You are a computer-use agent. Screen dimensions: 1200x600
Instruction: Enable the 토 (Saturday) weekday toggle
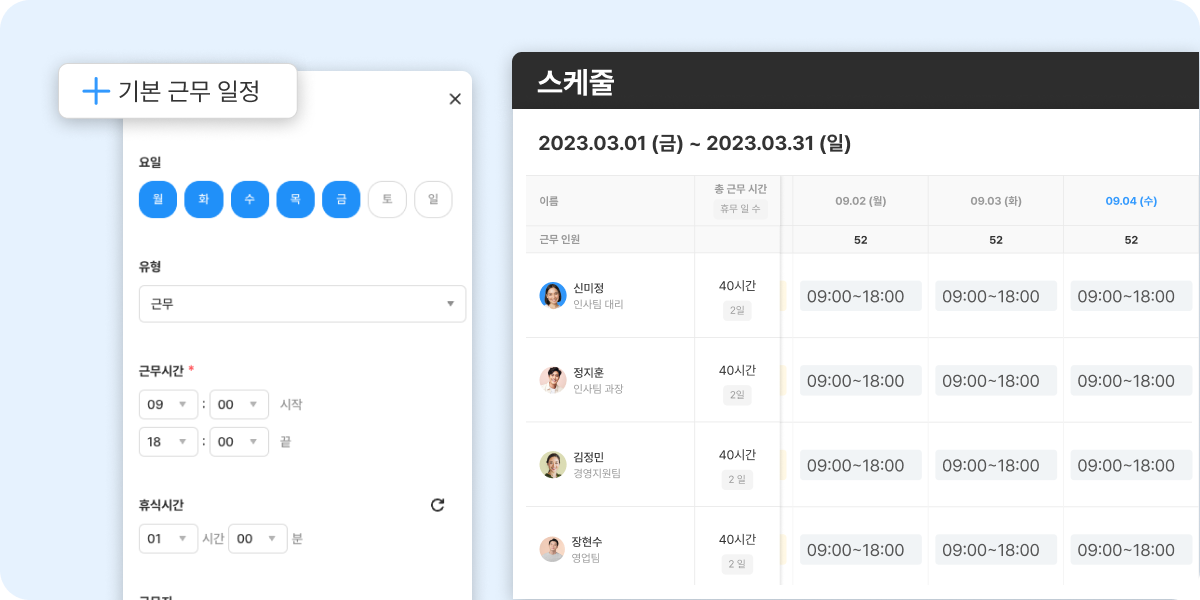coord(387,199)
